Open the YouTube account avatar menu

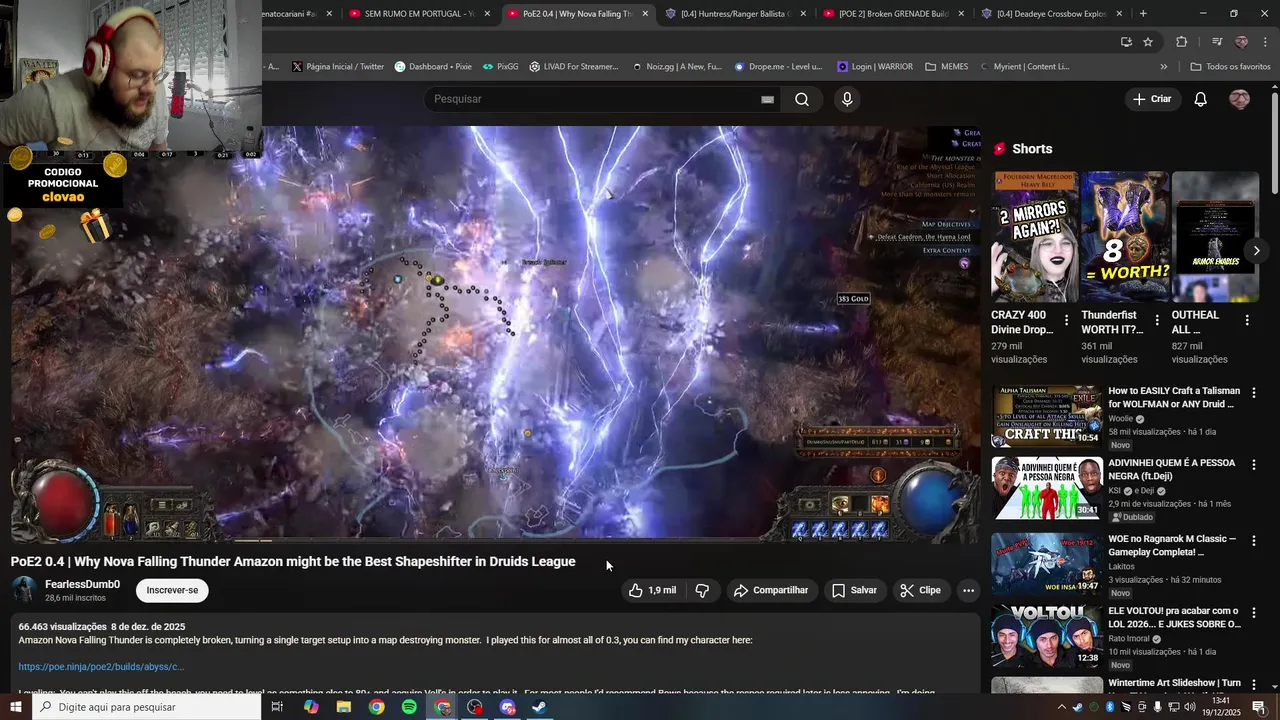(1239, 99)
